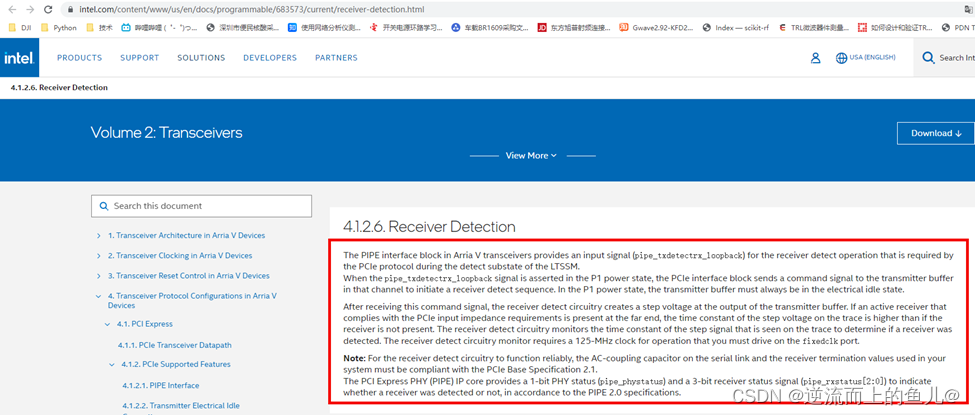This screenshot has width=975, height=415.
Task: Open the DJI bookmark folder
Action: pyautogui.click(x=19, y=27)
